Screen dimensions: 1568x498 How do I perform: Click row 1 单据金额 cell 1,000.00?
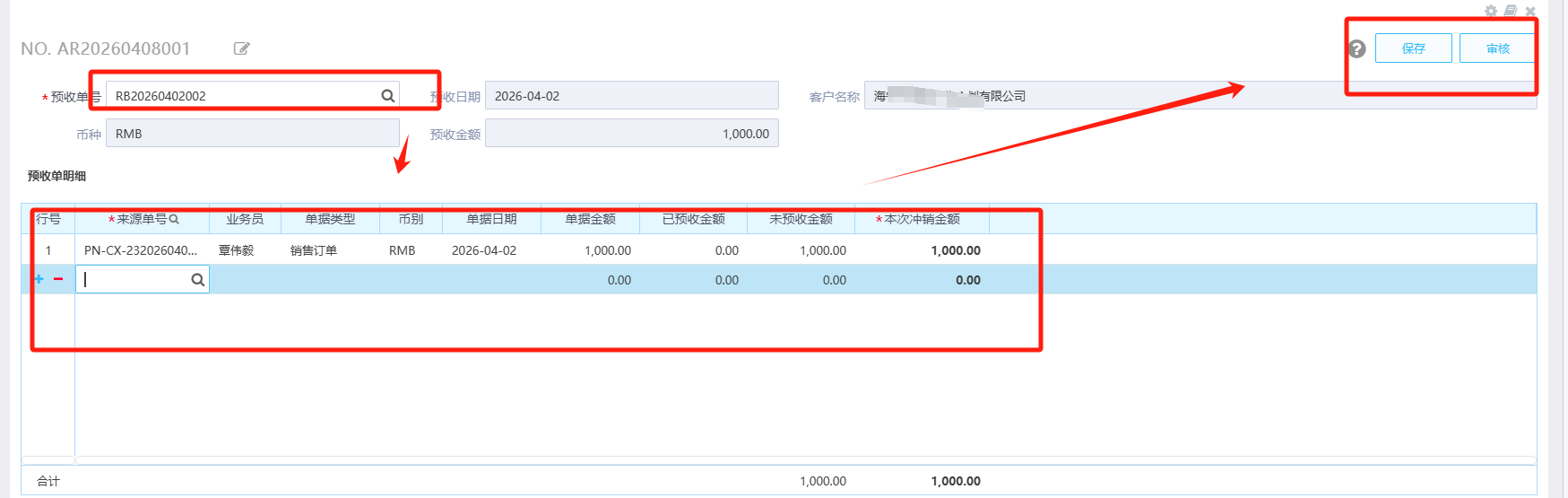590,250
